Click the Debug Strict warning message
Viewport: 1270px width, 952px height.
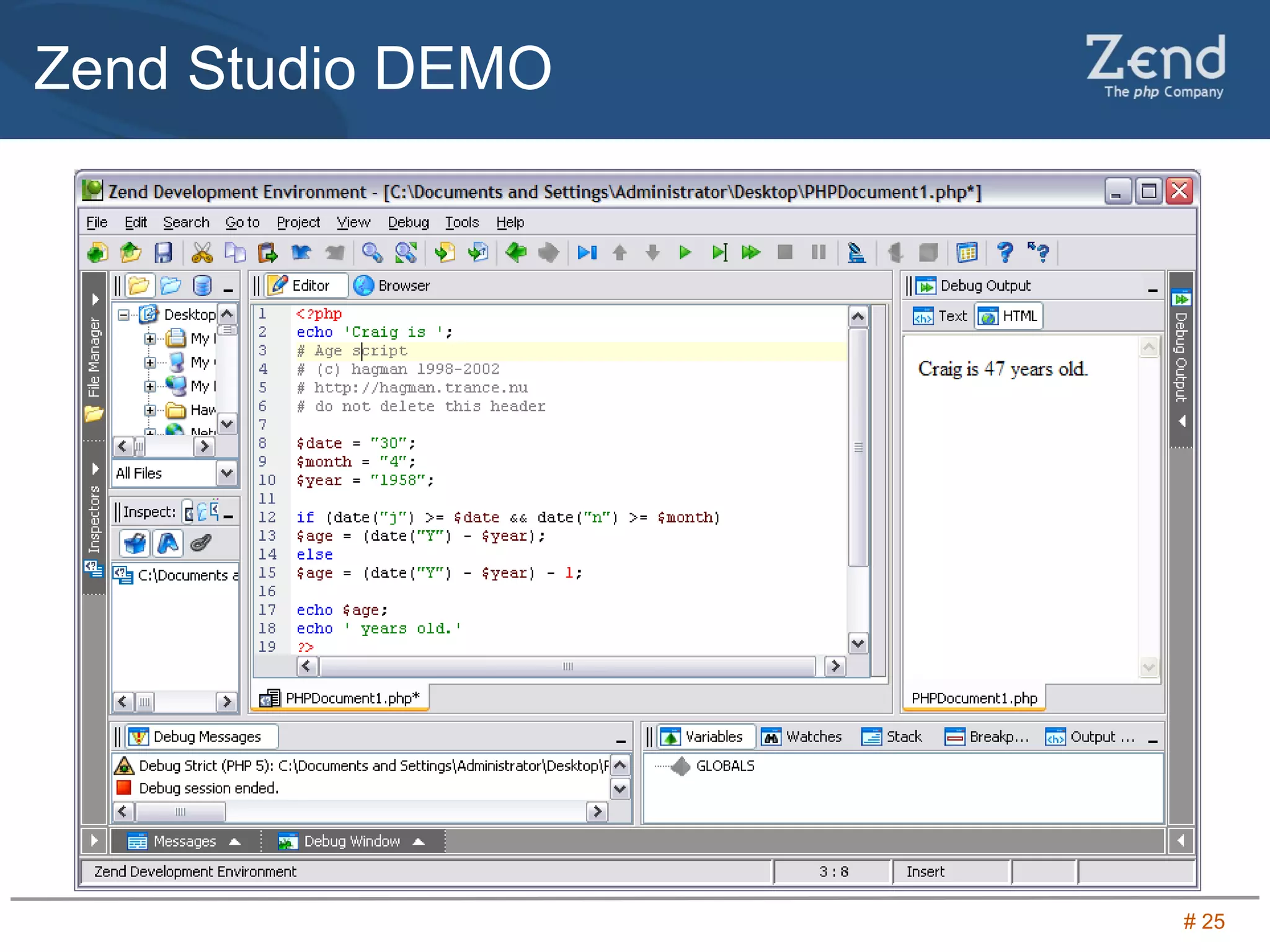pyautogui.click(x=362, y=766)
